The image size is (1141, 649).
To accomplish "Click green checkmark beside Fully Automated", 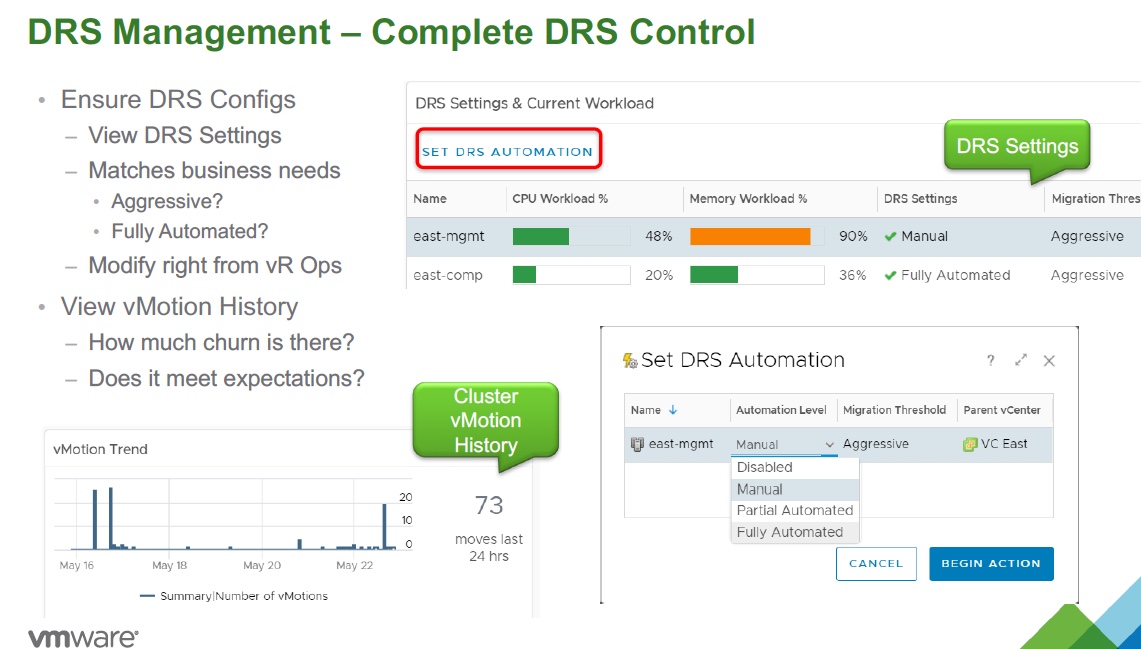I will (x=890, y=275).
